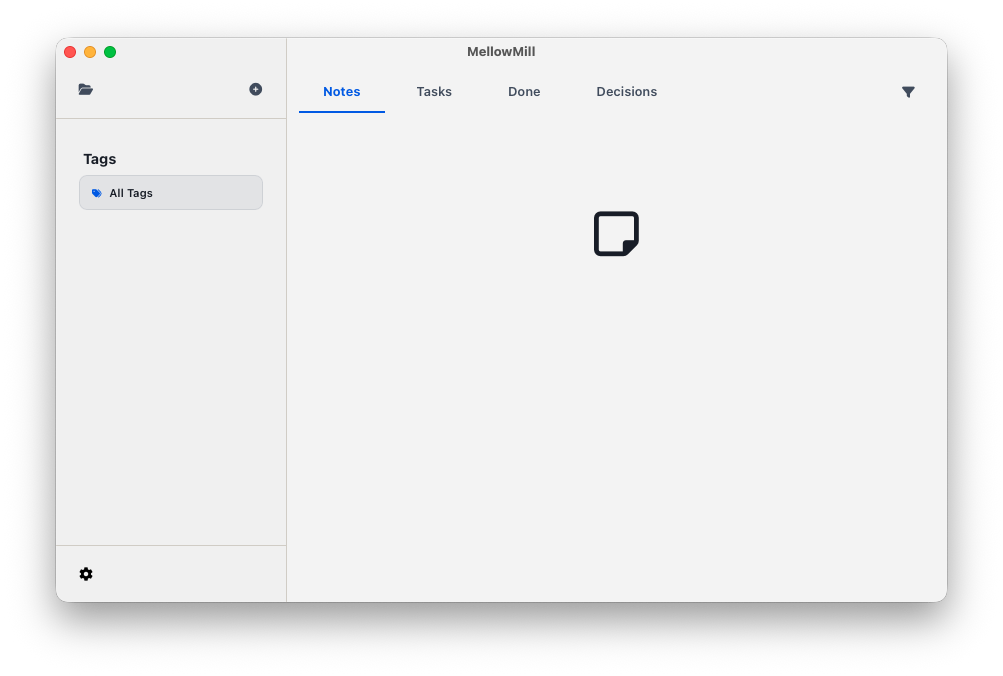
Task: Switch to the Tasks tab
Action: coord(434,92)
